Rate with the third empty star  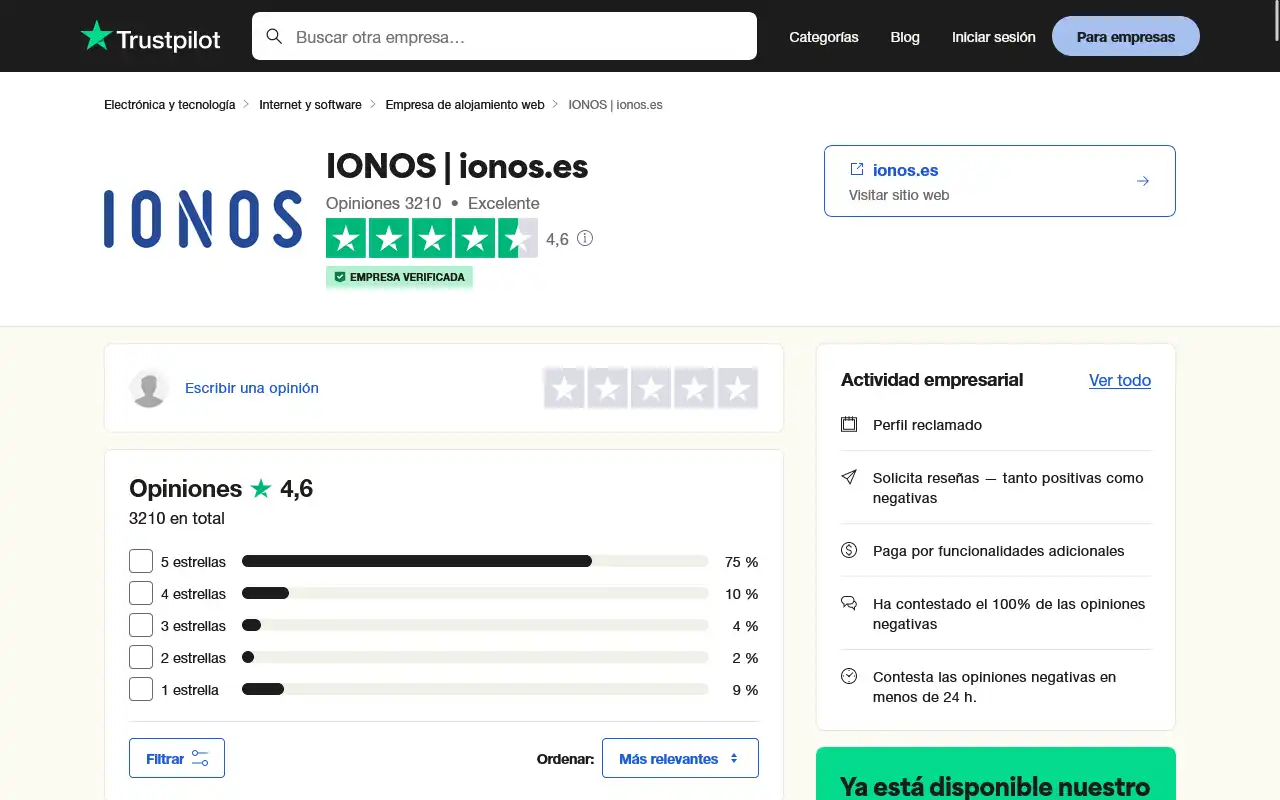click(x=651, y=388)
